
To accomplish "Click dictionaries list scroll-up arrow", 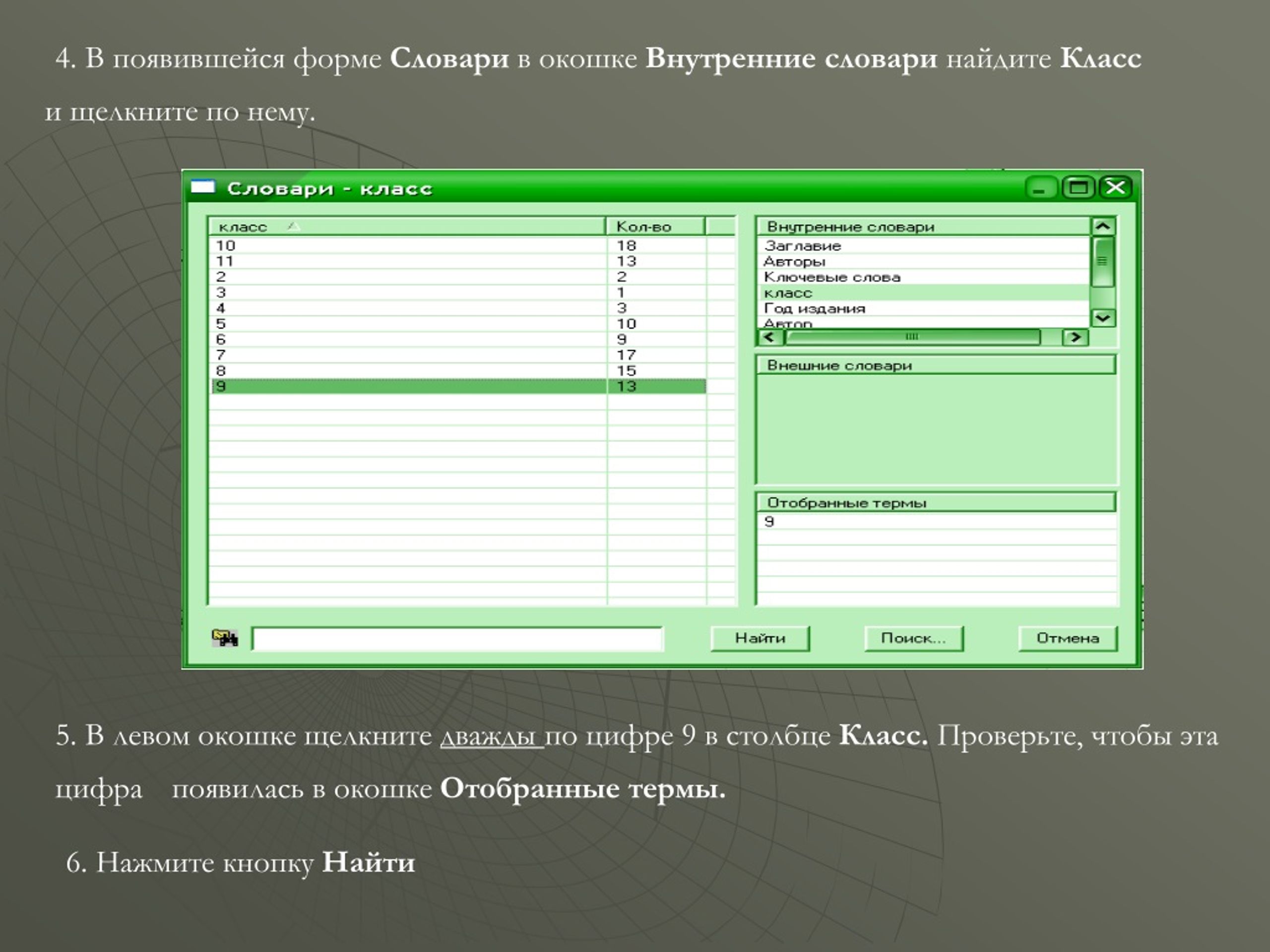I will pyautogui.click(x=1103, y=226).
